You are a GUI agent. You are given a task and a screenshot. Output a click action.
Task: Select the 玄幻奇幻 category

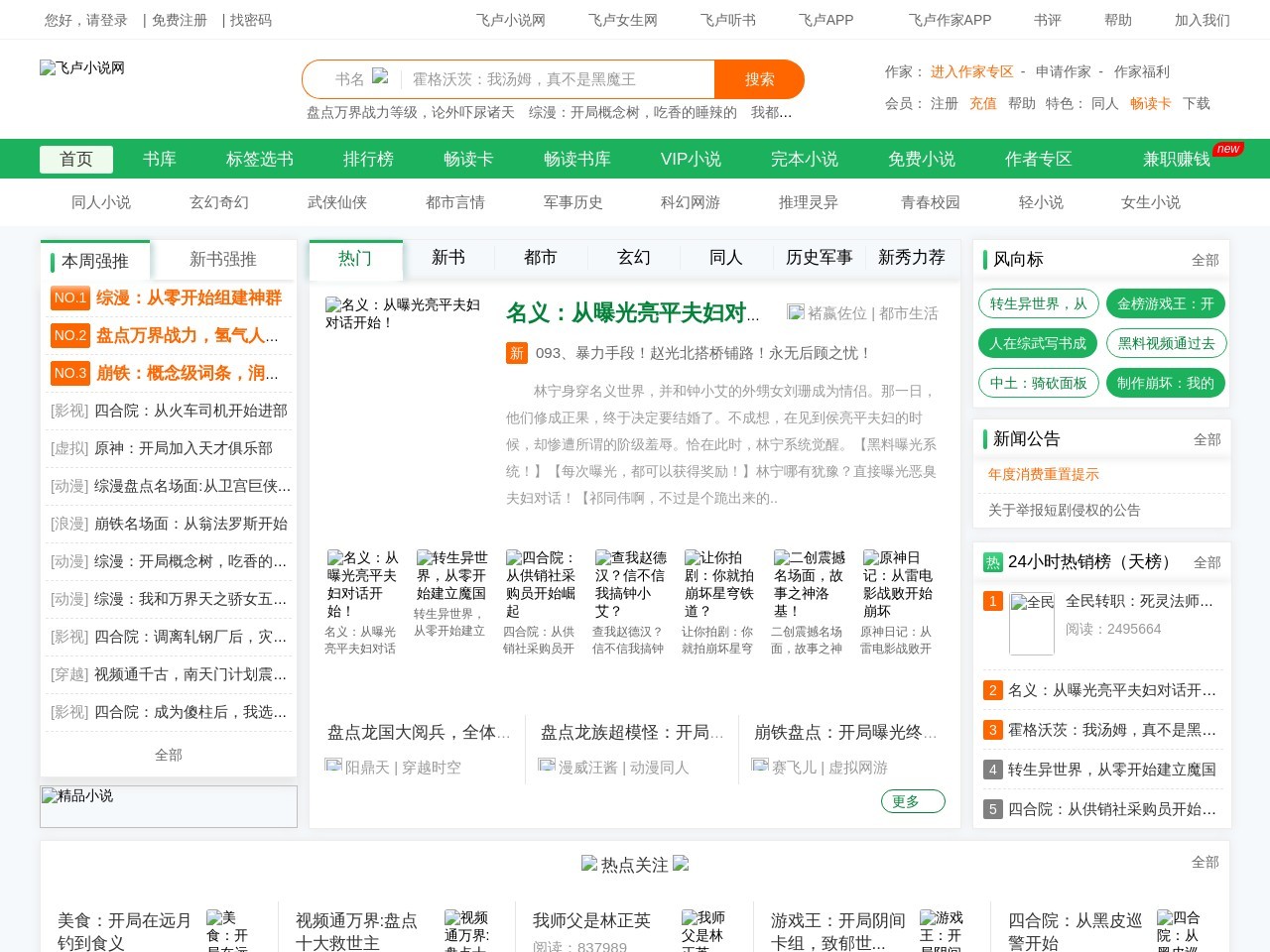(x=217, y=202)
